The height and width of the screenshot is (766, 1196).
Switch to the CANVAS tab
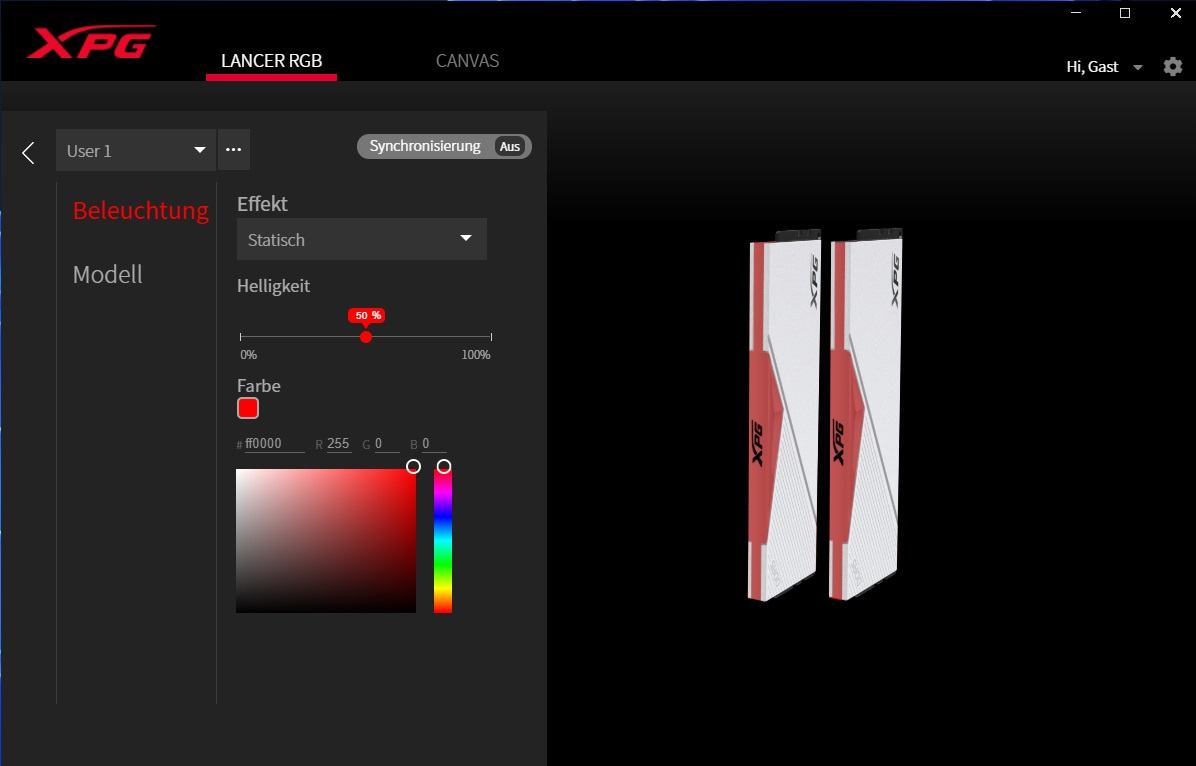coord(468,61)
